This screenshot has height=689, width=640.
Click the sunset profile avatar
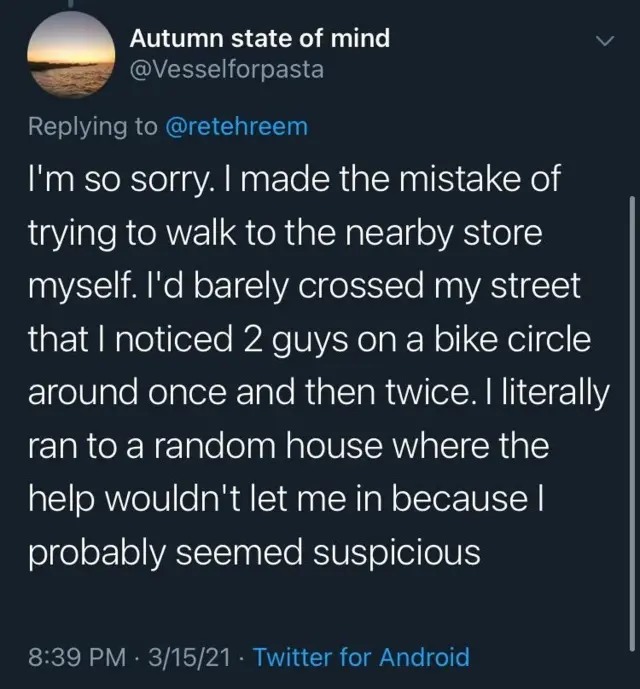pyautogui.click(x=67, y=56)
